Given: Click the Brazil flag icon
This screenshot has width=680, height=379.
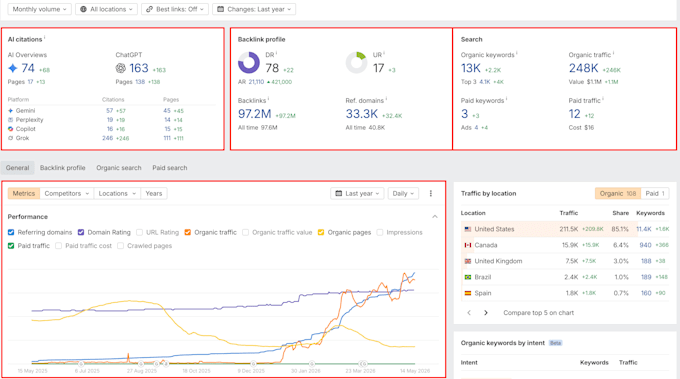Looking at the screenshot, I should pos(468,277).
